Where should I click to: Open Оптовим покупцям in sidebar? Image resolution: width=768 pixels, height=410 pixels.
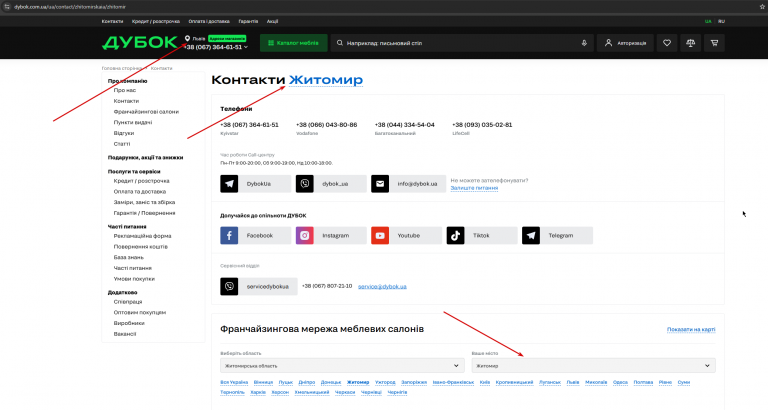140,313
